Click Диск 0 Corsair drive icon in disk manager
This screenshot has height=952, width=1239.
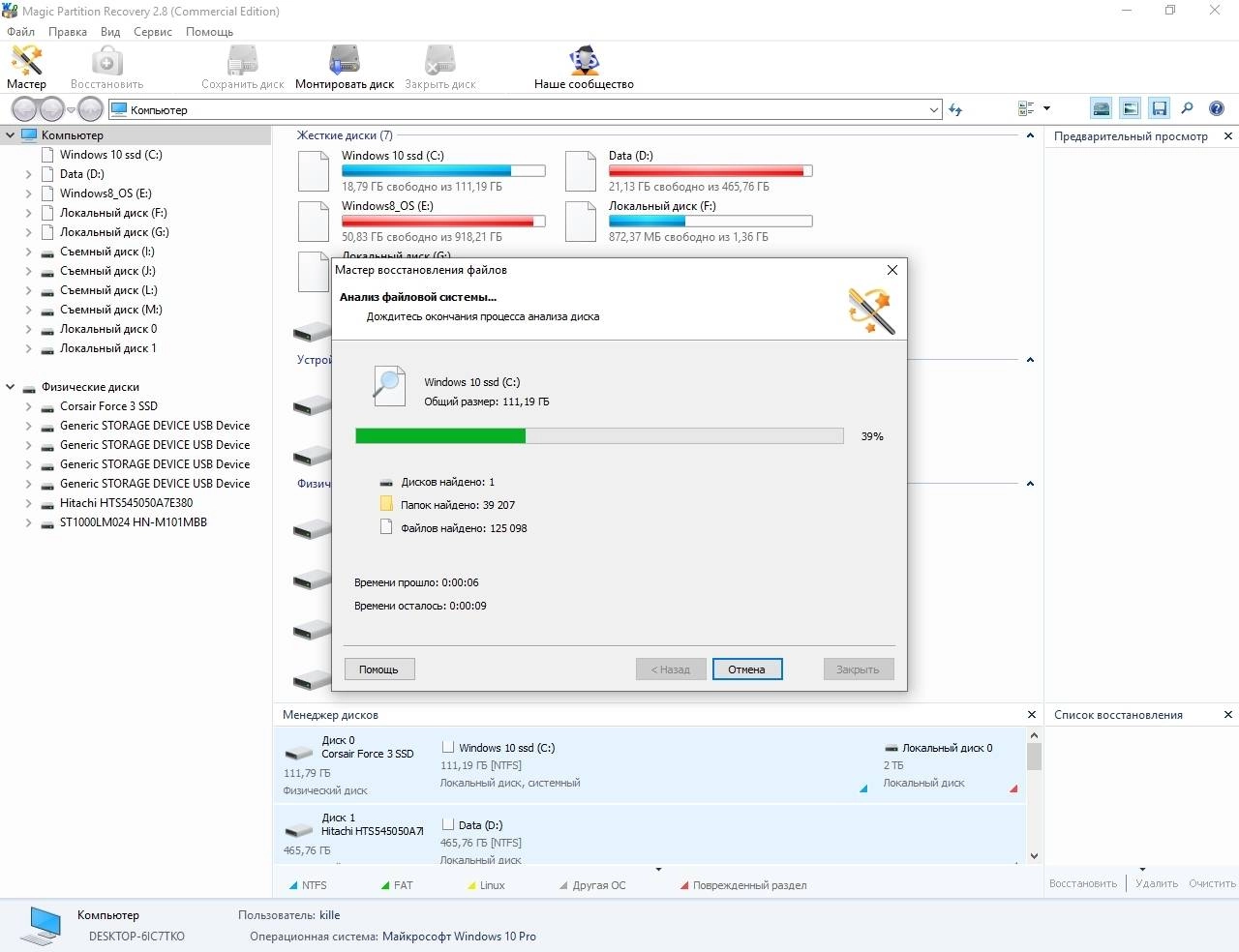(298, 754)
